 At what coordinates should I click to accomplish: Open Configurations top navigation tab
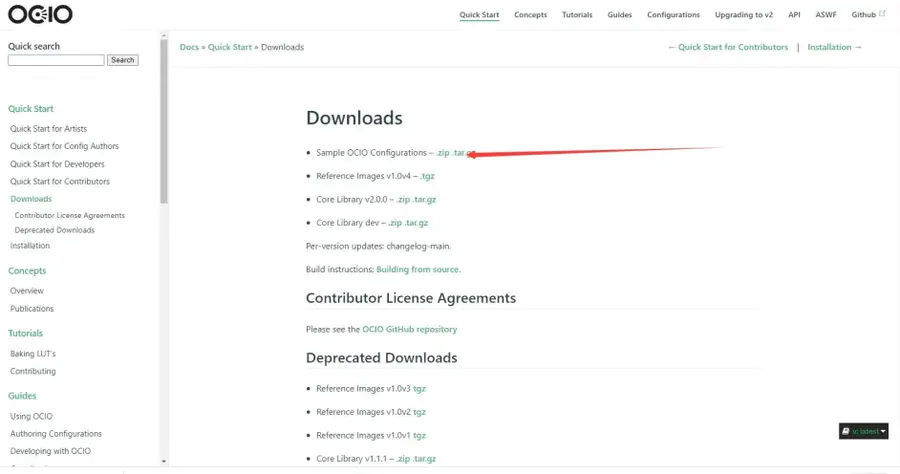tap(673, 15)
